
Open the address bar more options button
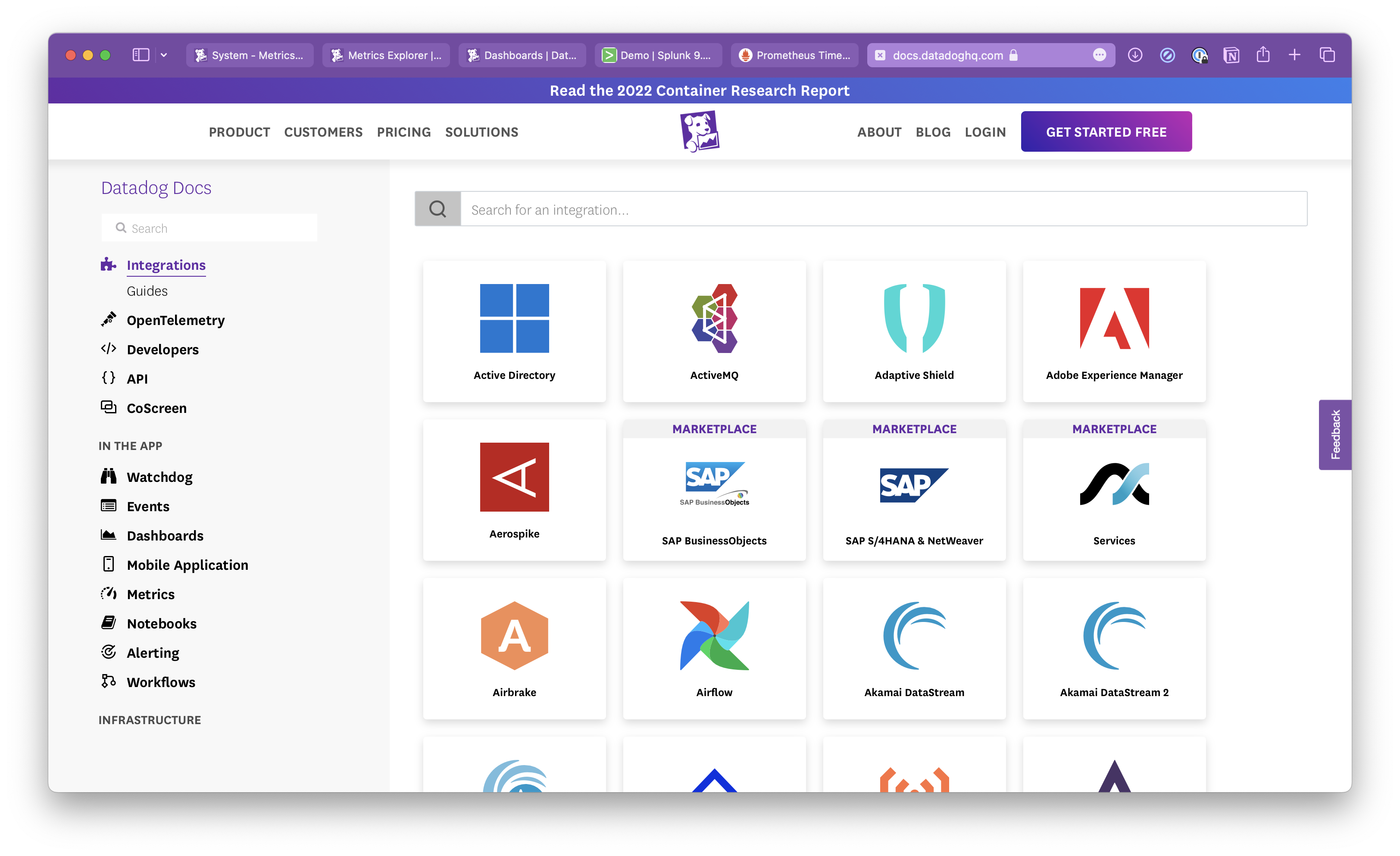pyautogui.click(x=1100, y=55)
